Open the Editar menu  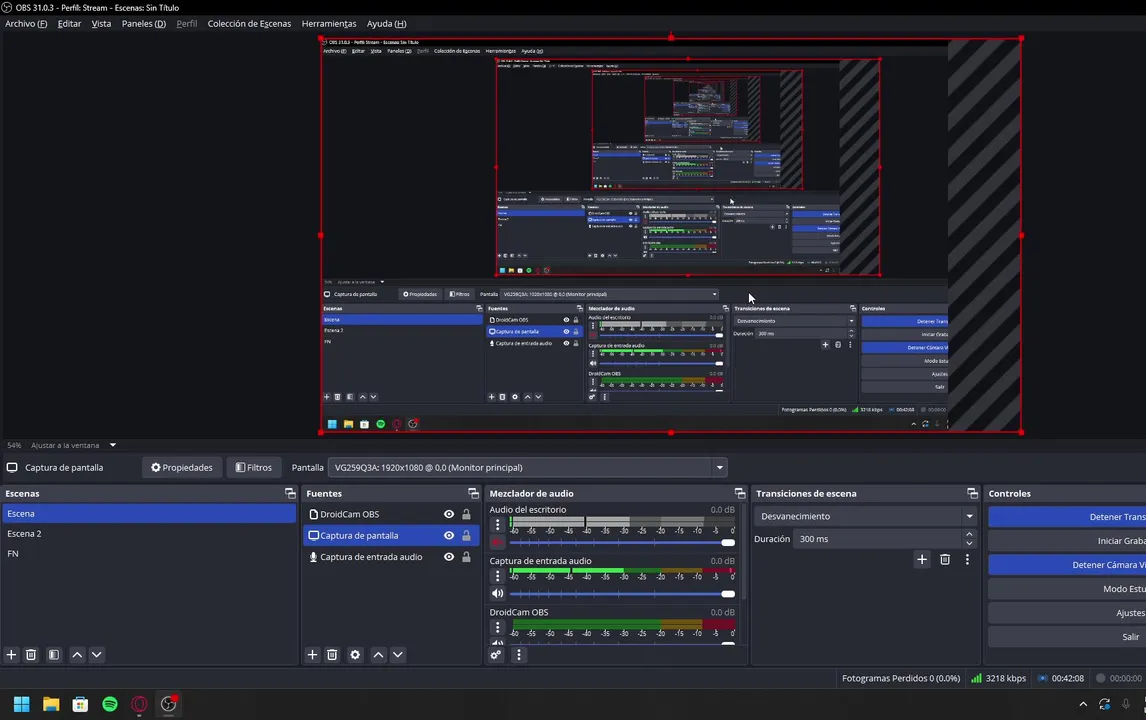point(69,23)
